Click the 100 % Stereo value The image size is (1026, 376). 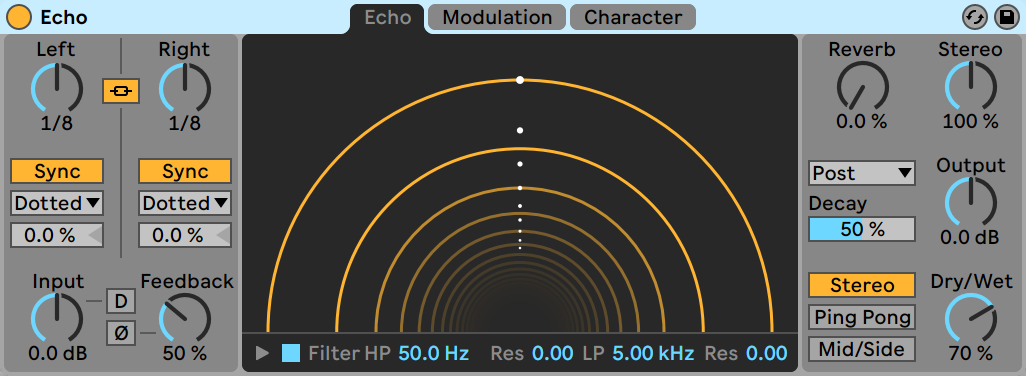pyautogui.click(x=970, y=121)
